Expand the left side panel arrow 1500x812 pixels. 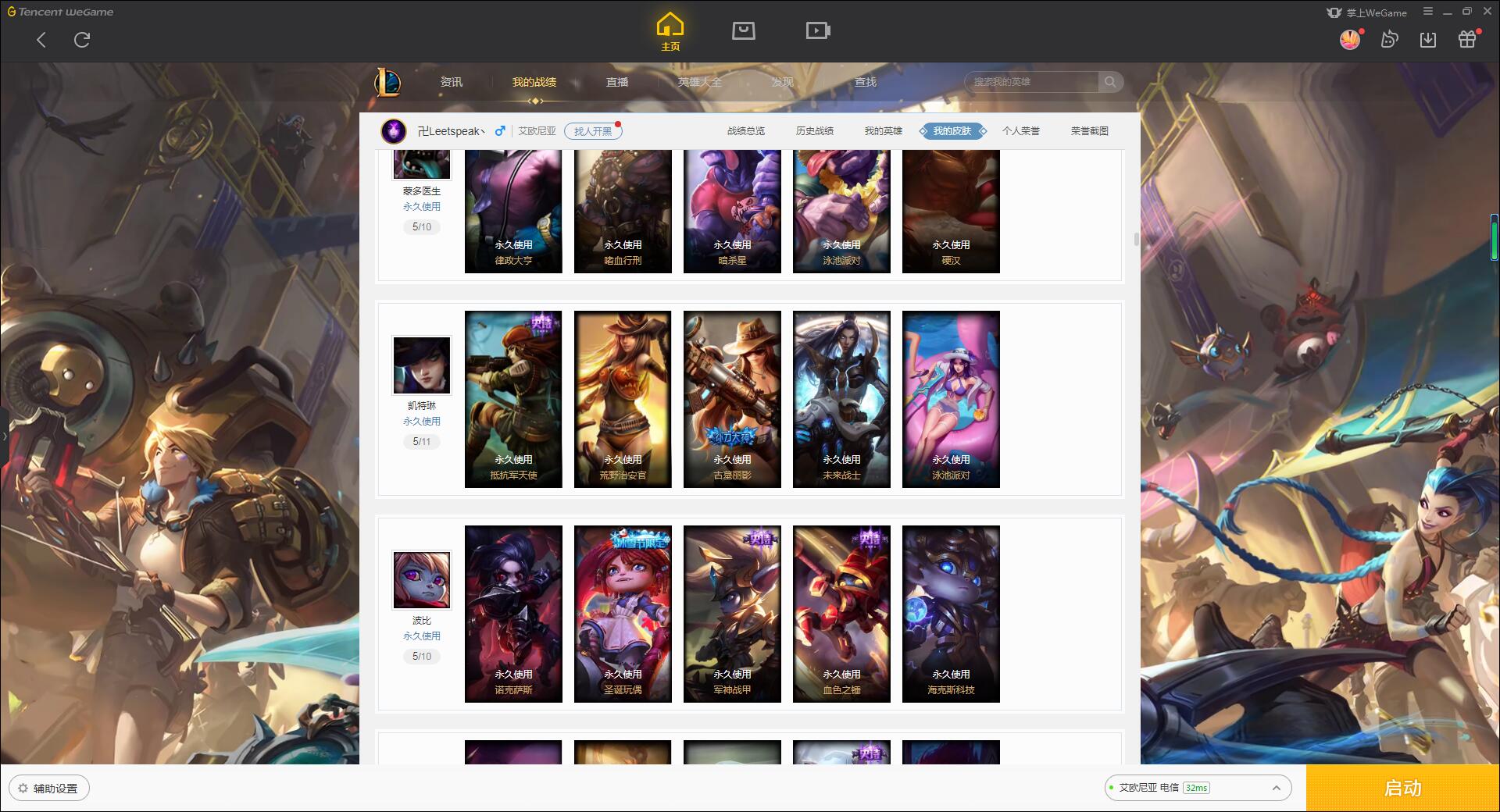tap(4, 436)
